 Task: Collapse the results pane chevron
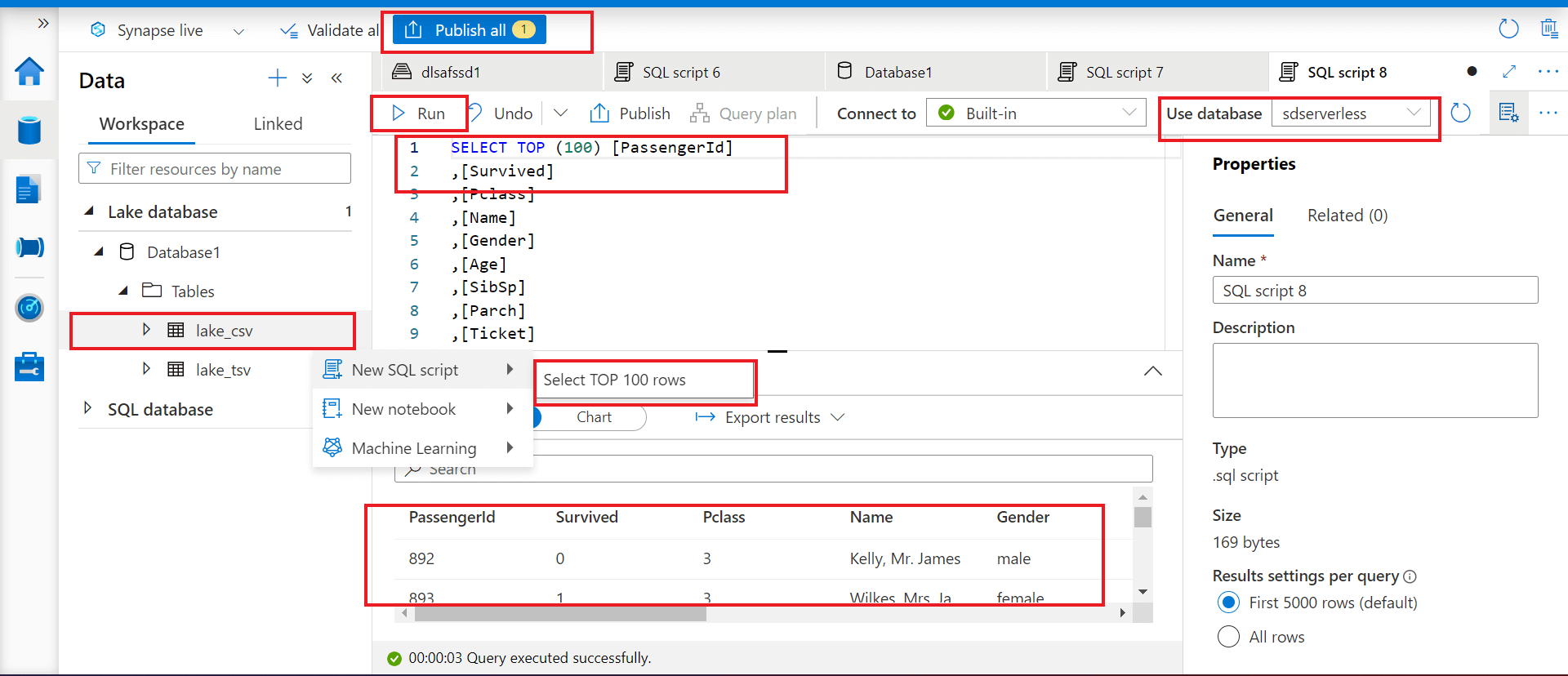click(x=1152, y=371)
